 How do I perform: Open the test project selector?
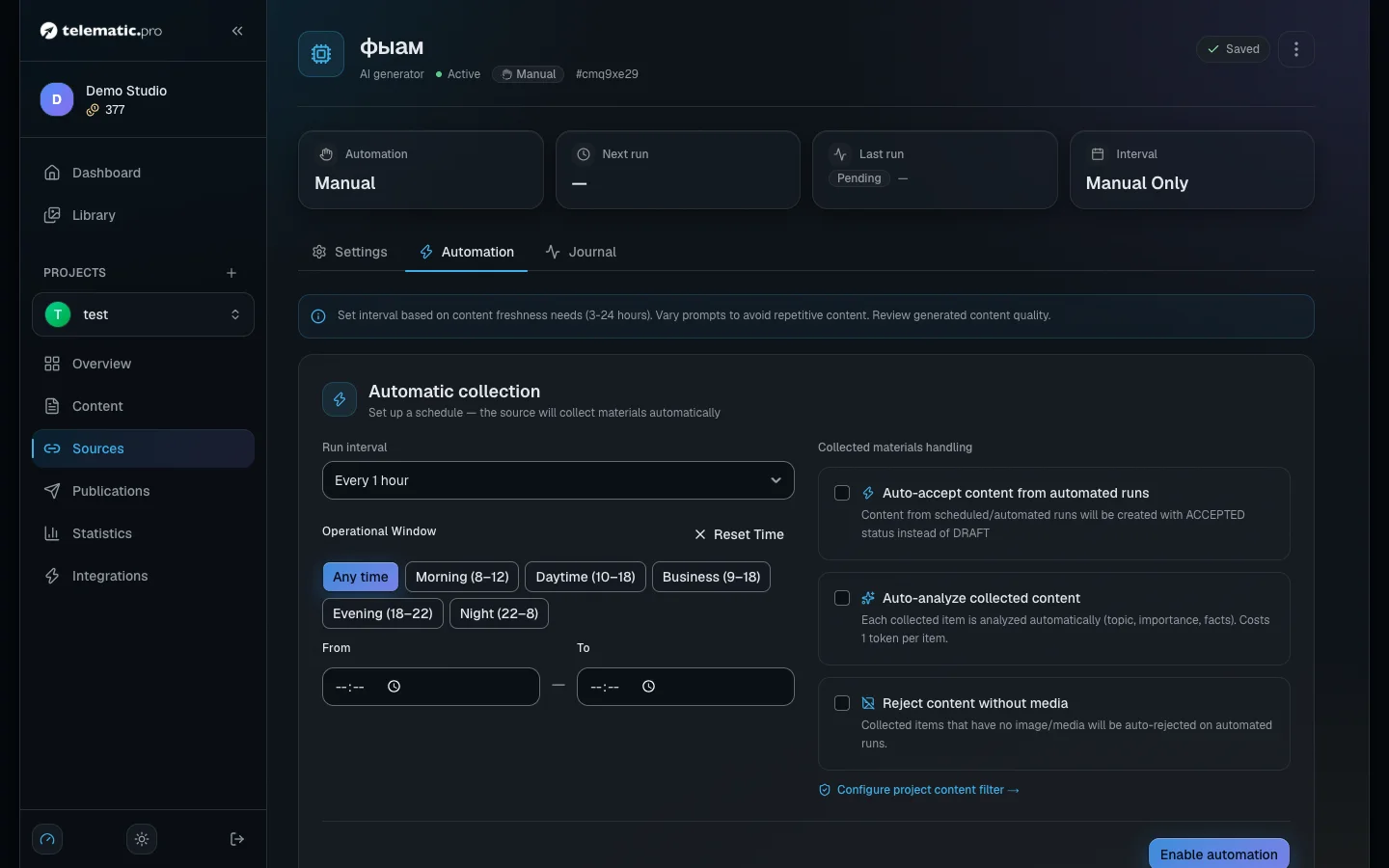pos(143,314)
